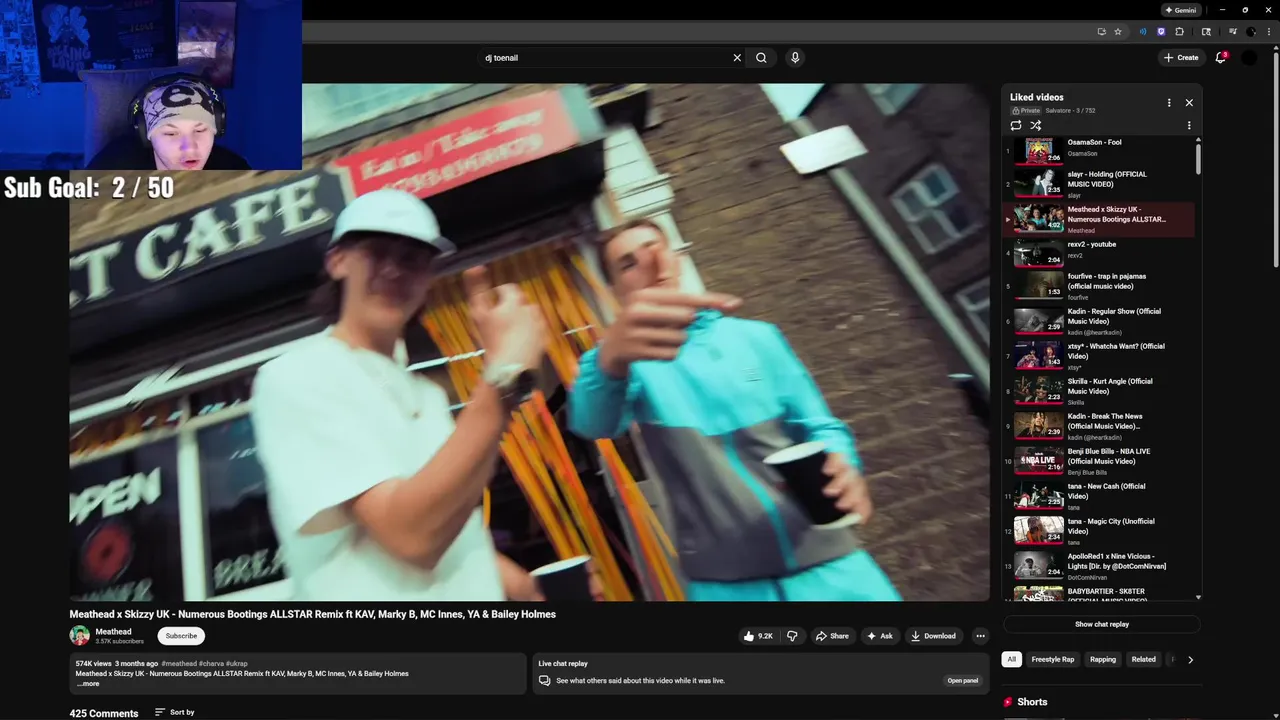The height and width of the screenshot is (720, 1280).
Task: Open playlist action menu beside shuffle row
Action: (x=1189, y=125)
